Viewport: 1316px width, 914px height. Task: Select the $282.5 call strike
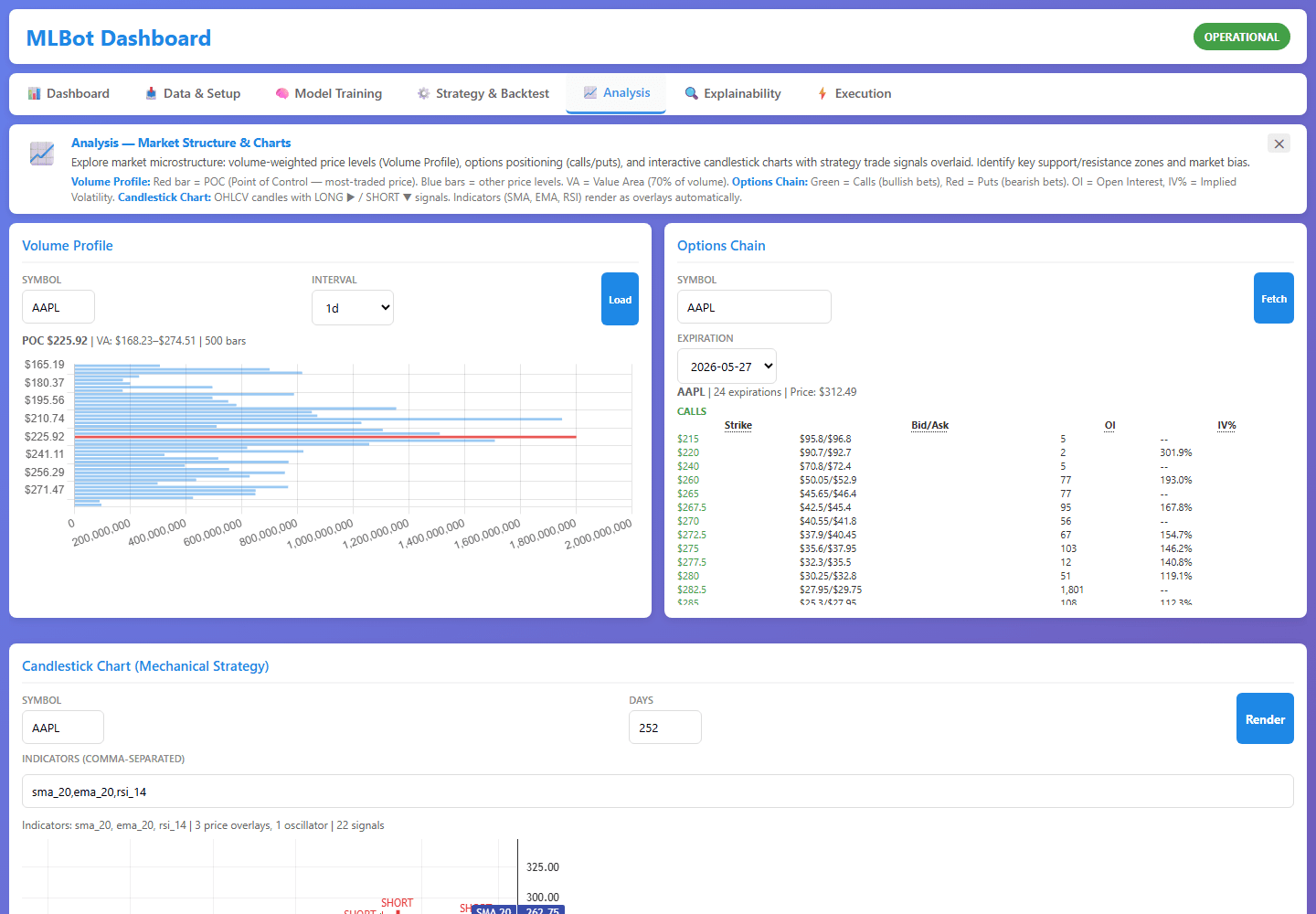(692, 590)
